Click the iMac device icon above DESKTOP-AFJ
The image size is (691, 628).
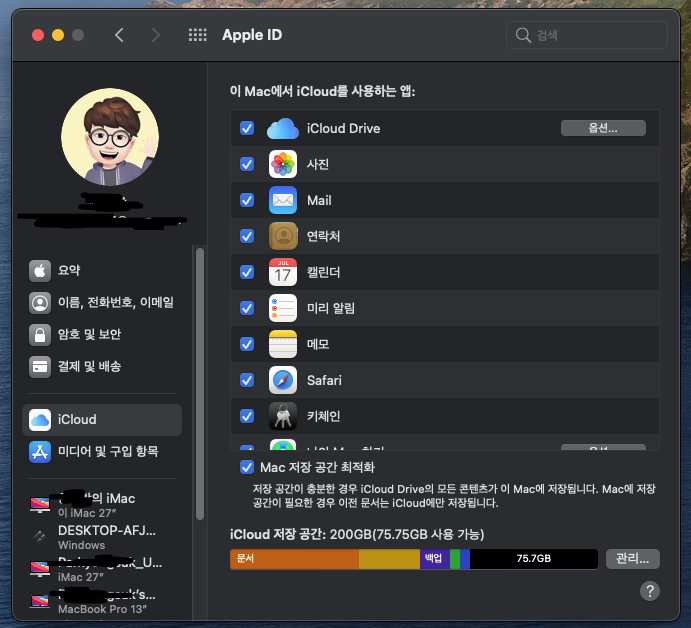(x=40, y=505)
